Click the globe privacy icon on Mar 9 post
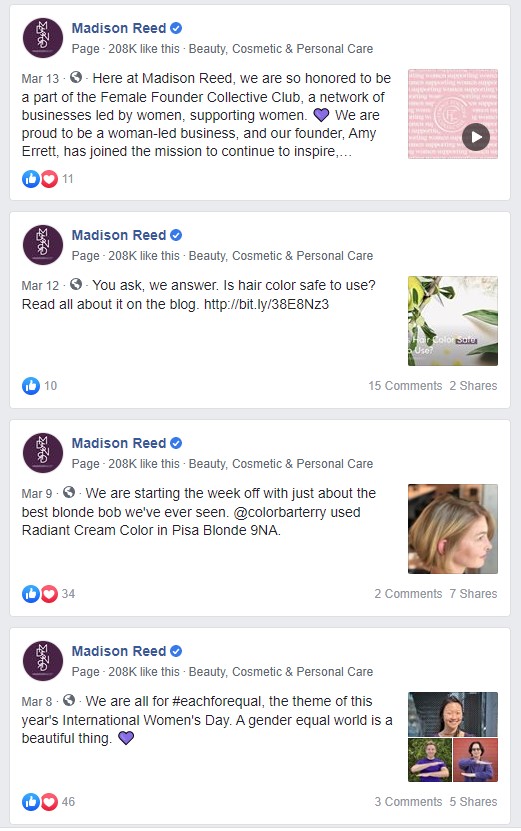 [69, 492]
